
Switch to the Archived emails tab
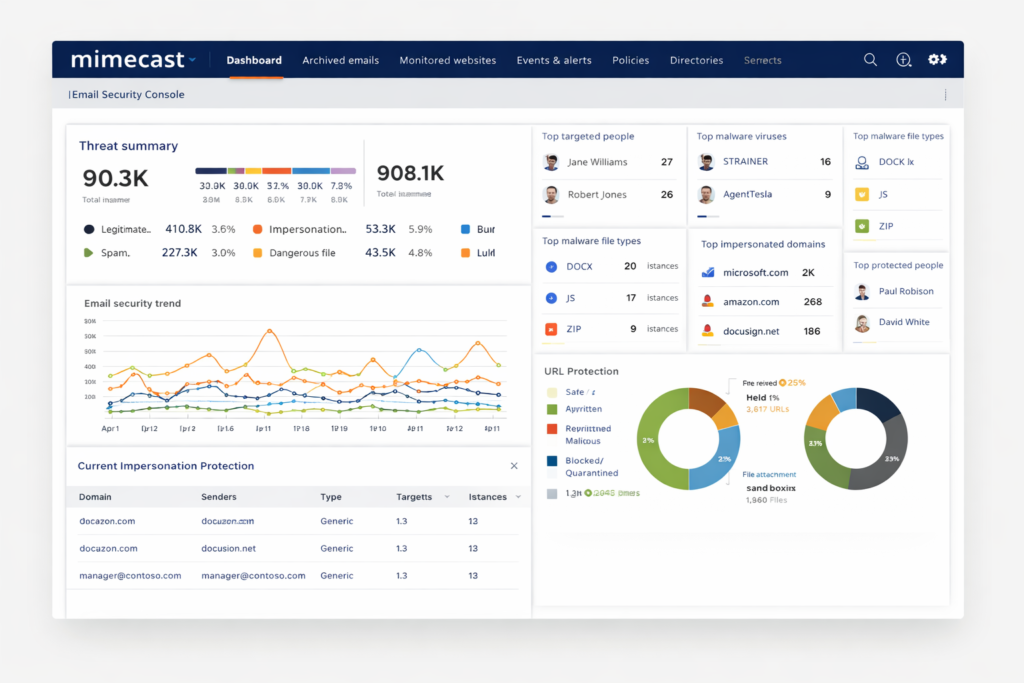340,60
